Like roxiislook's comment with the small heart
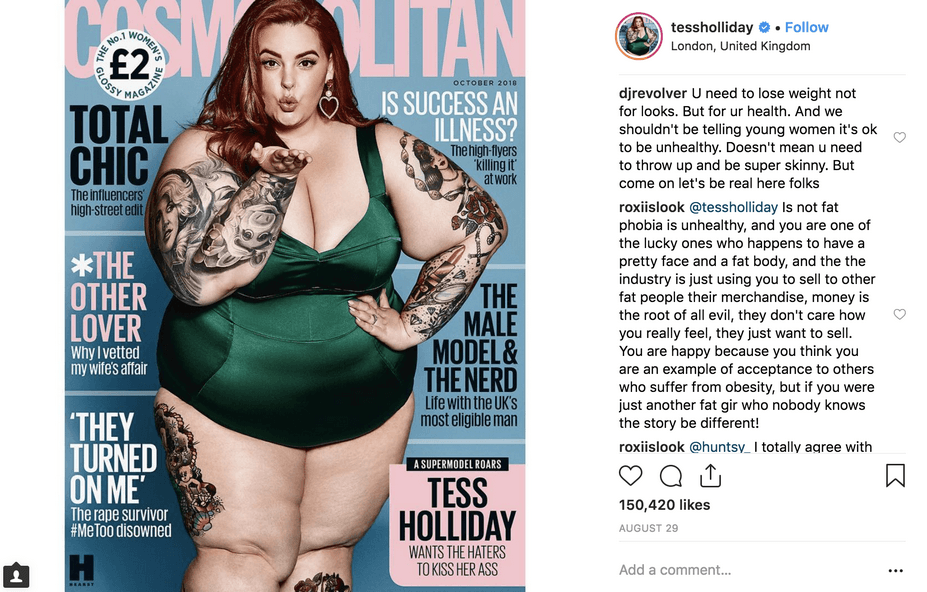Viewport: 927px width, 592px height. click(x=899, y=314)
